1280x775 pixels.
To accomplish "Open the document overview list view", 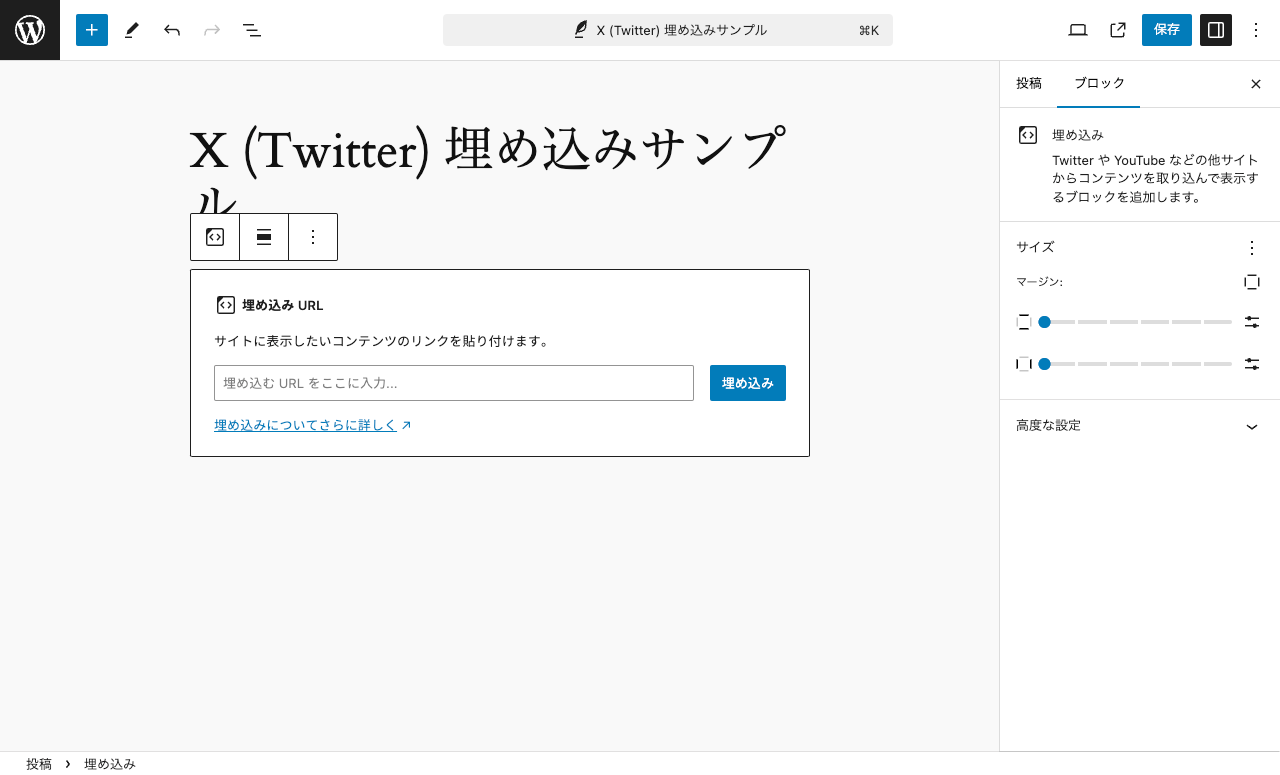I will point(252,30).
